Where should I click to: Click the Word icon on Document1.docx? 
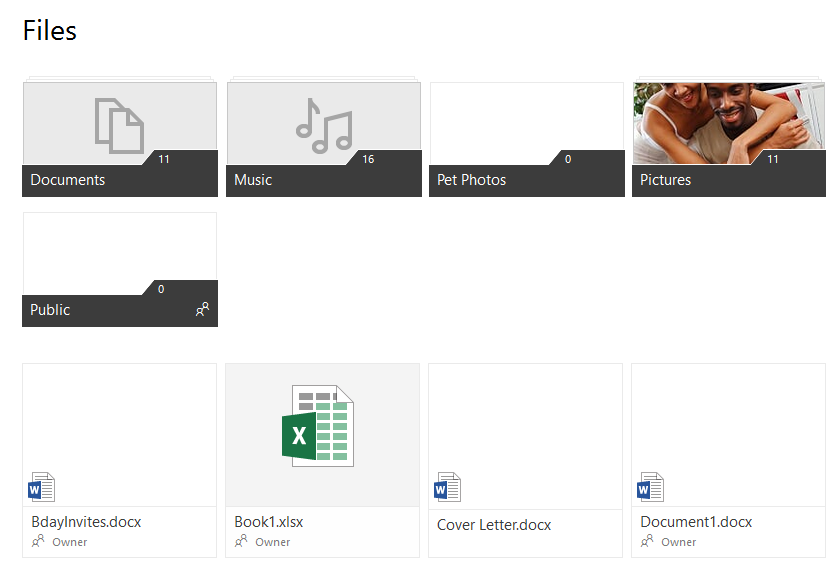click(650, 488)
